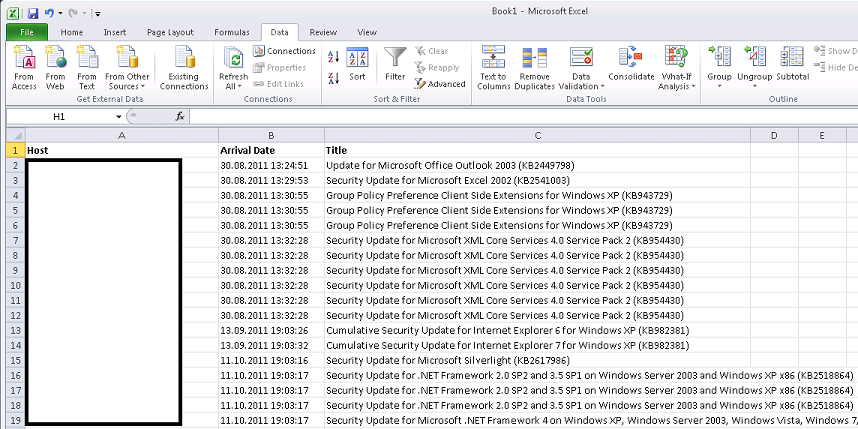Toggle the Filter funnel
This screenshot has width=858, height=429.
pos(395,65)
